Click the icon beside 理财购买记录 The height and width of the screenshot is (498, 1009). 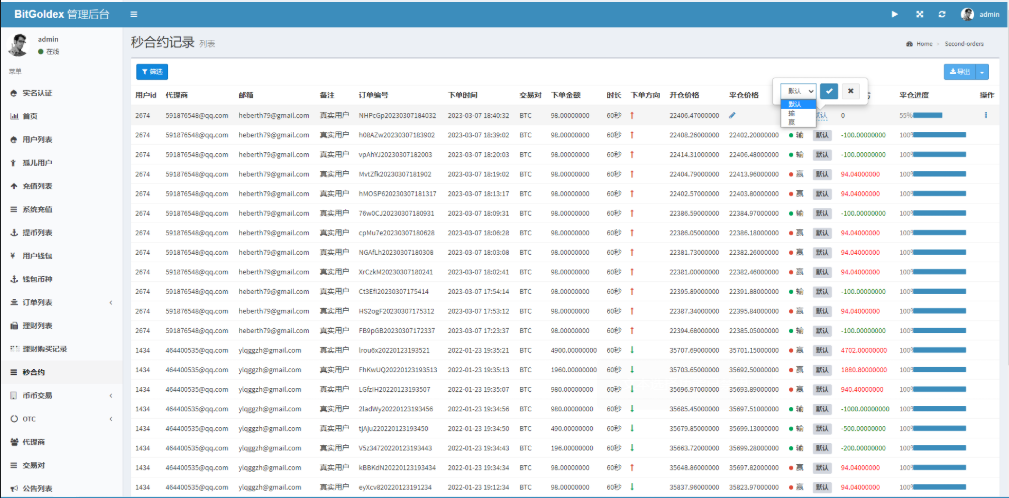[x=14, y=349]
